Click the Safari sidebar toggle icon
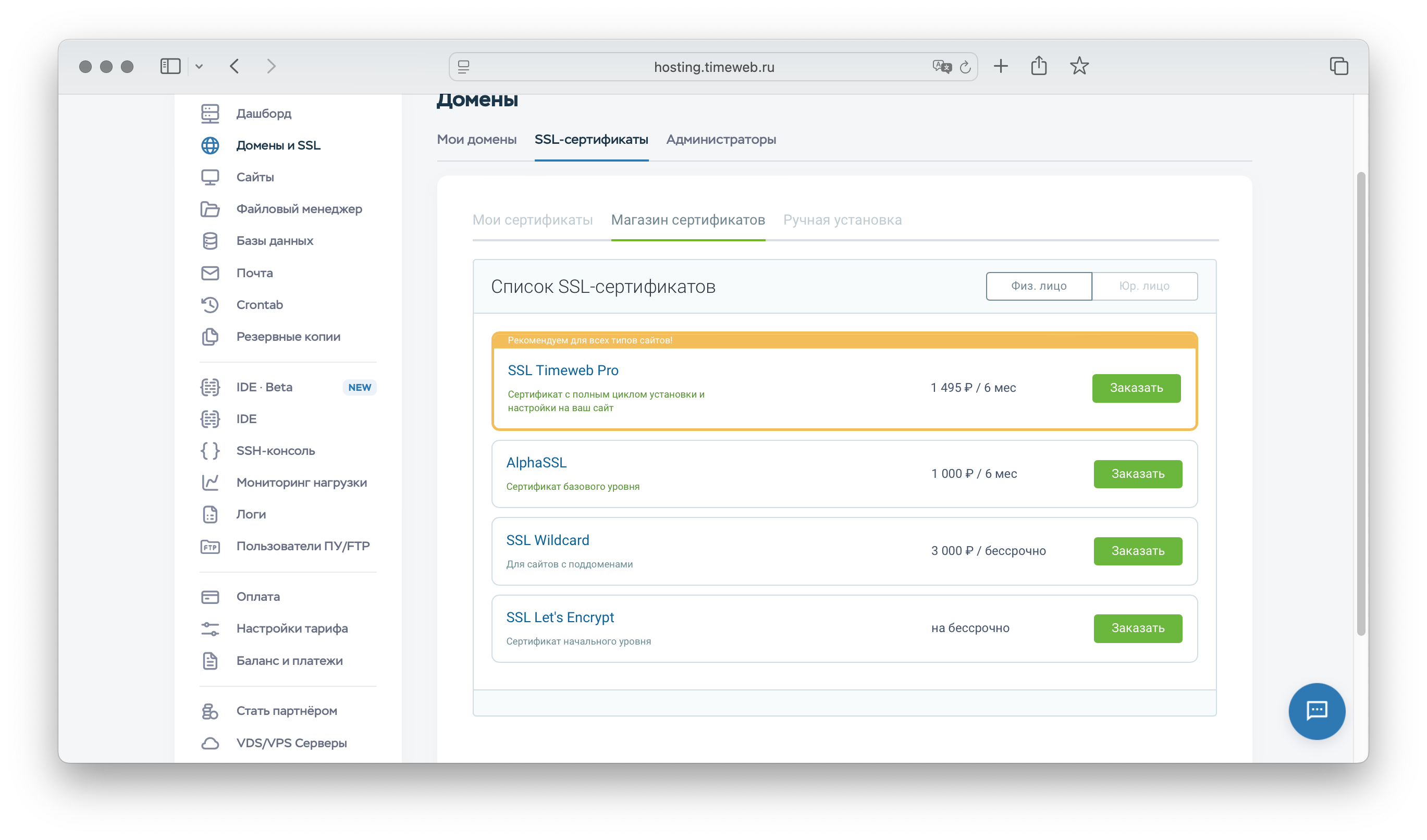 click(x=170, y=66)
